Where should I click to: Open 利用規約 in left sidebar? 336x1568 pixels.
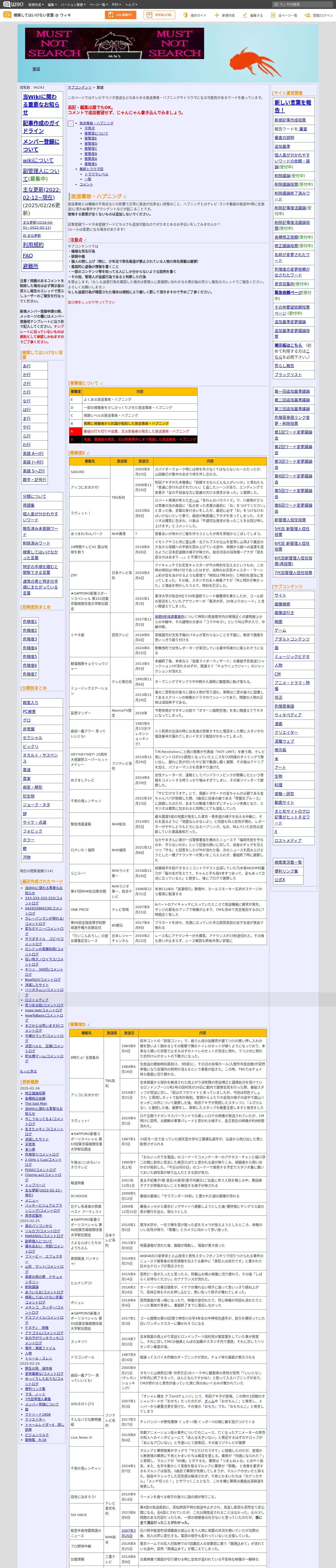33,245
